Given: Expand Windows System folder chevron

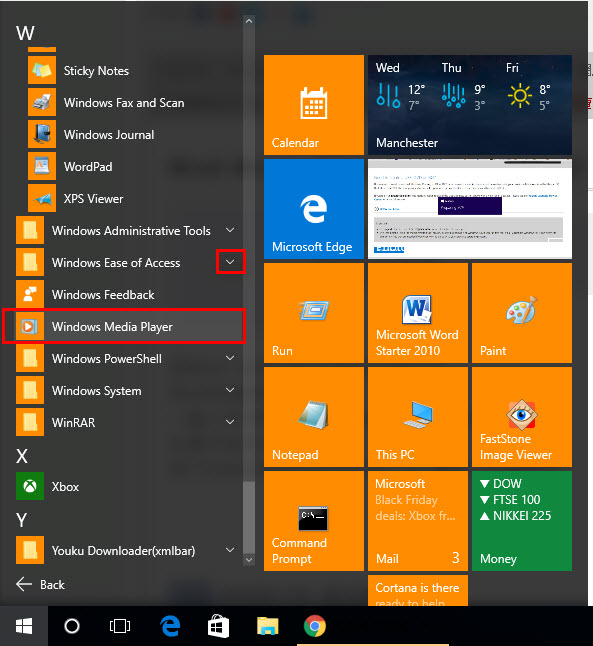Looking at the screenshot, I should coord(230,390).
